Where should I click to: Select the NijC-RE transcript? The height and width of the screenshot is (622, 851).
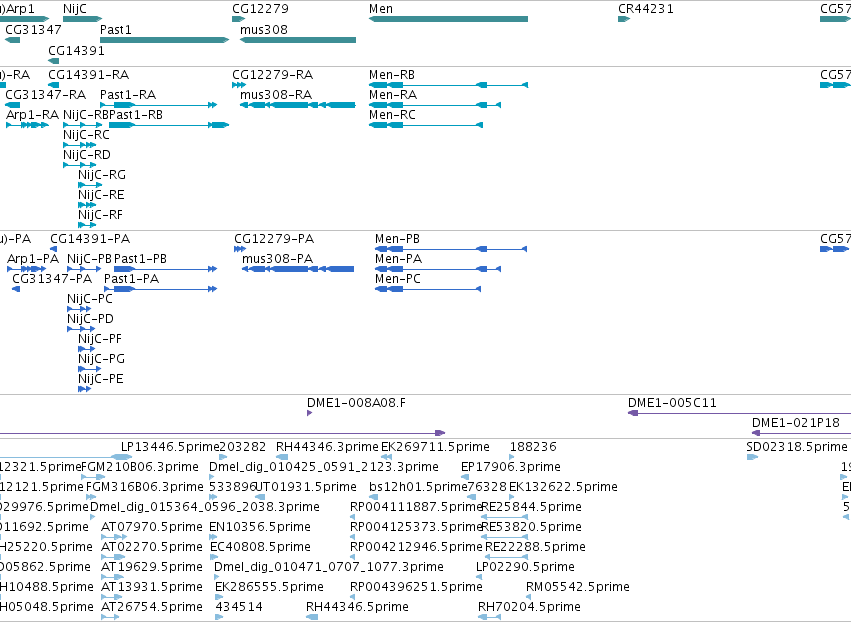click(x=87, y=205)
